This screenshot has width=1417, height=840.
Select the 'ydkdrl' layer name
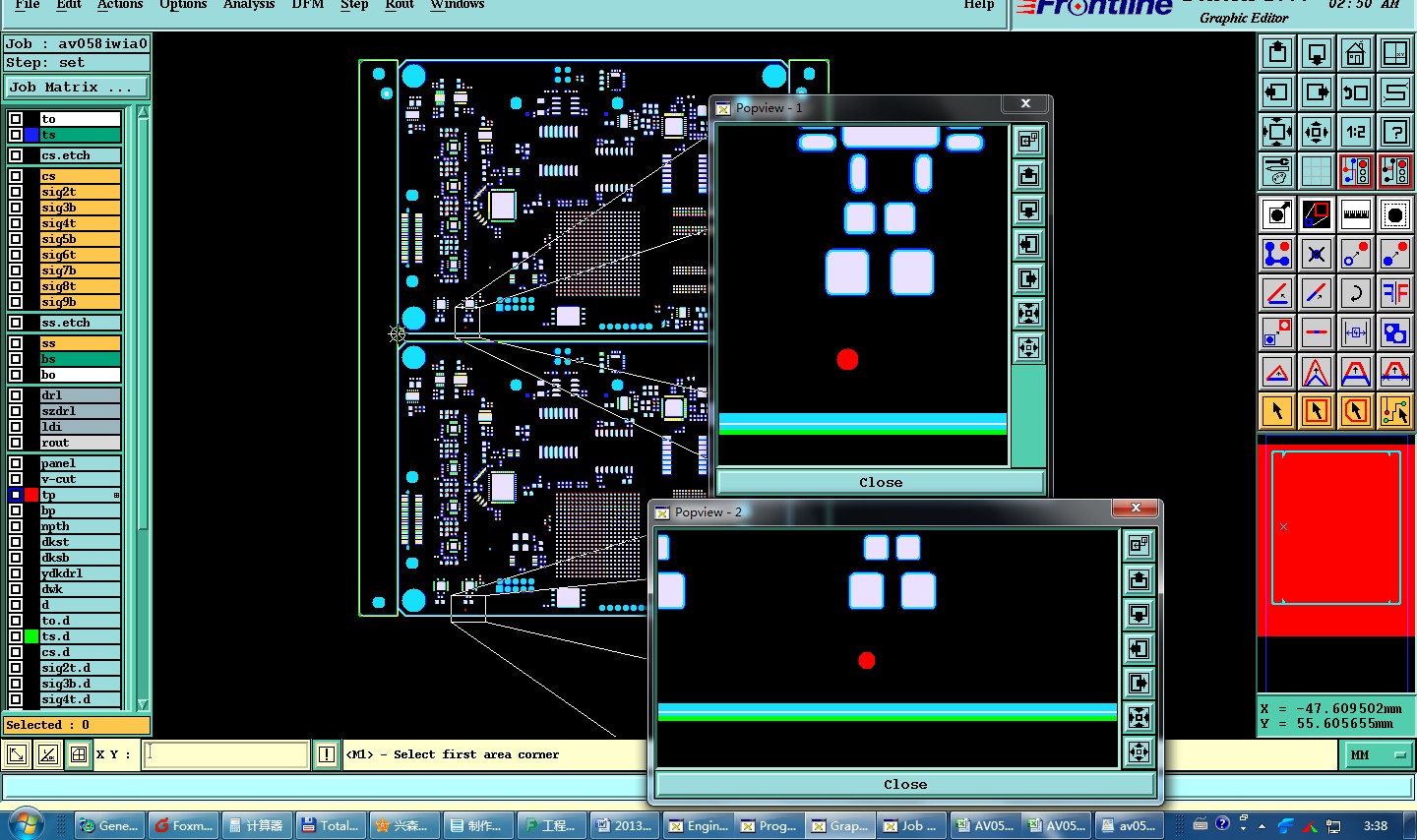[80, 573]
